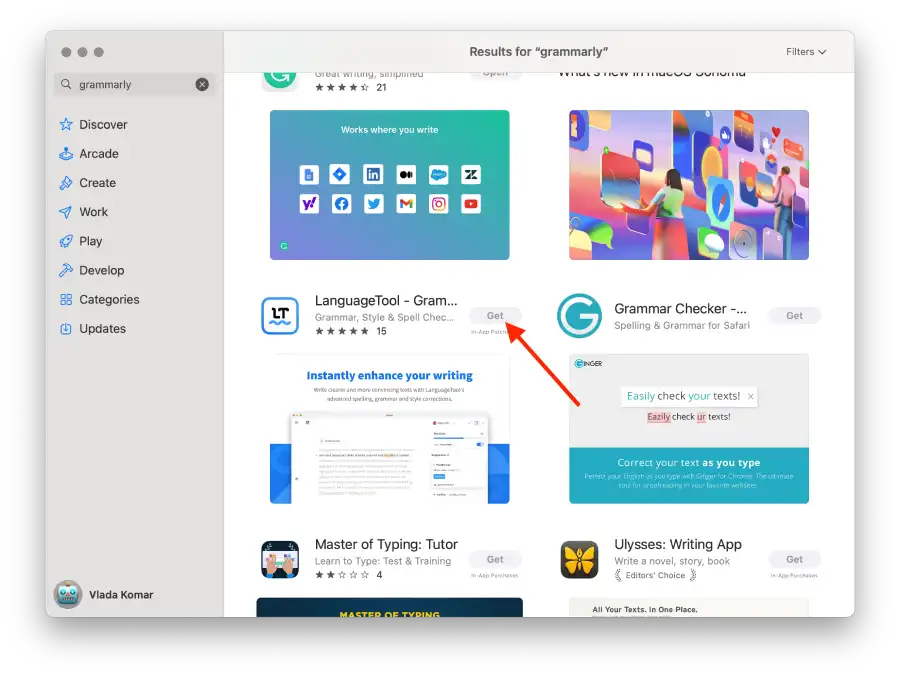
Task: Click Write a novel, story, book subtitle
Action: pos(672,561)
